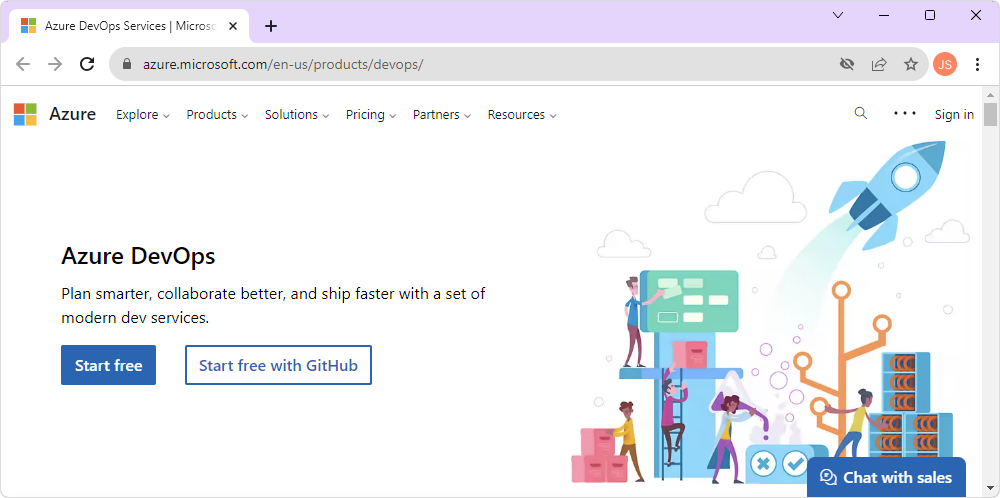Image resolution: width=1000 pixels, height=498 pixels.
Task: Click the Azure brand link
Action: (x=73, y=114)
